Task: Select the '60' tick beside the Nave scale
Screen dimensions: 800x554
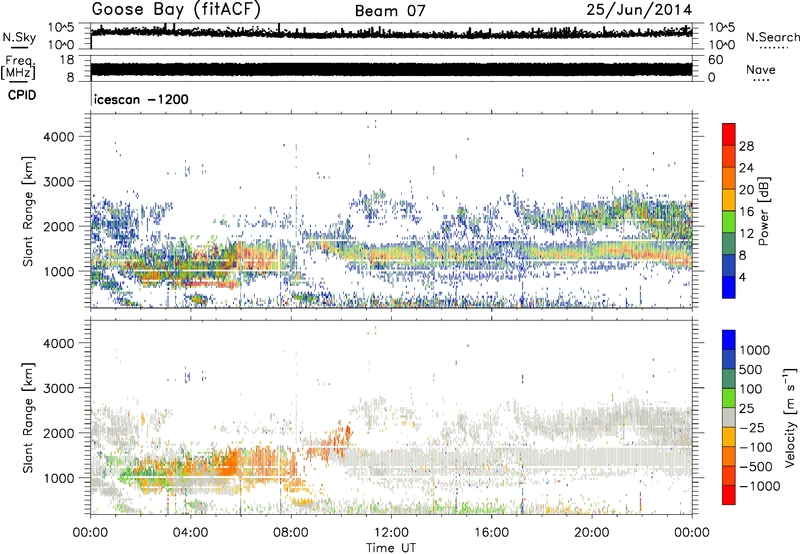Action: click(716, 60)
